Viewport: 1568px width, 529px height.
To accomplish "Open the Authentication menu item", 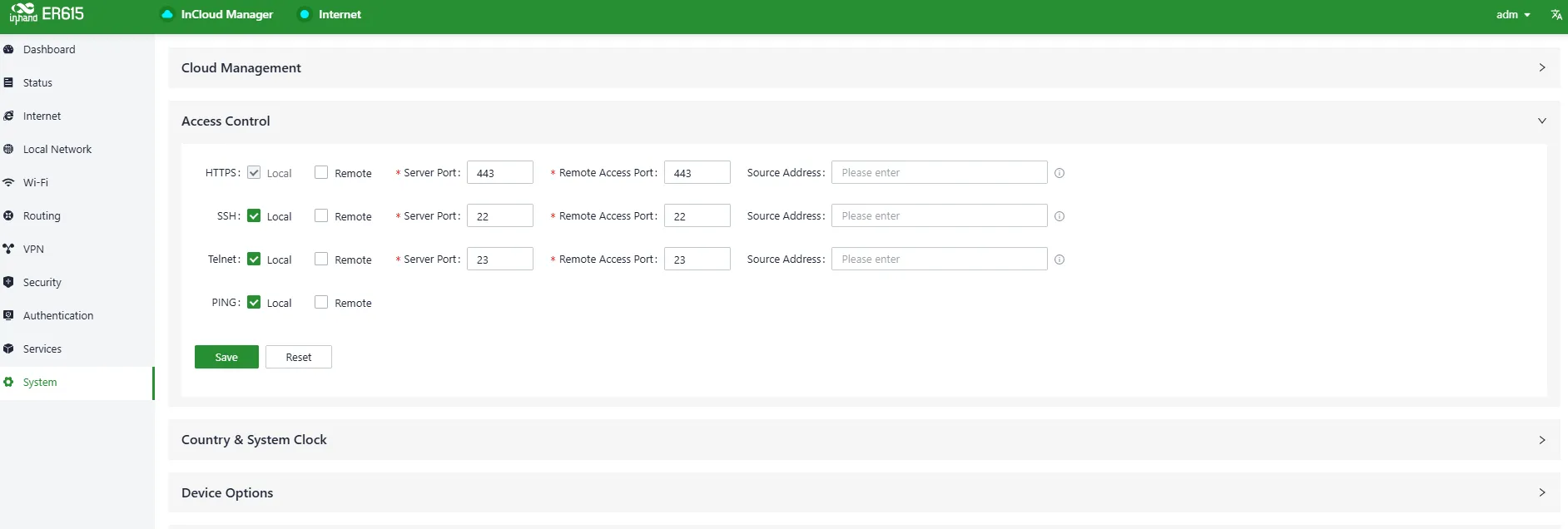I will [77, 315].
